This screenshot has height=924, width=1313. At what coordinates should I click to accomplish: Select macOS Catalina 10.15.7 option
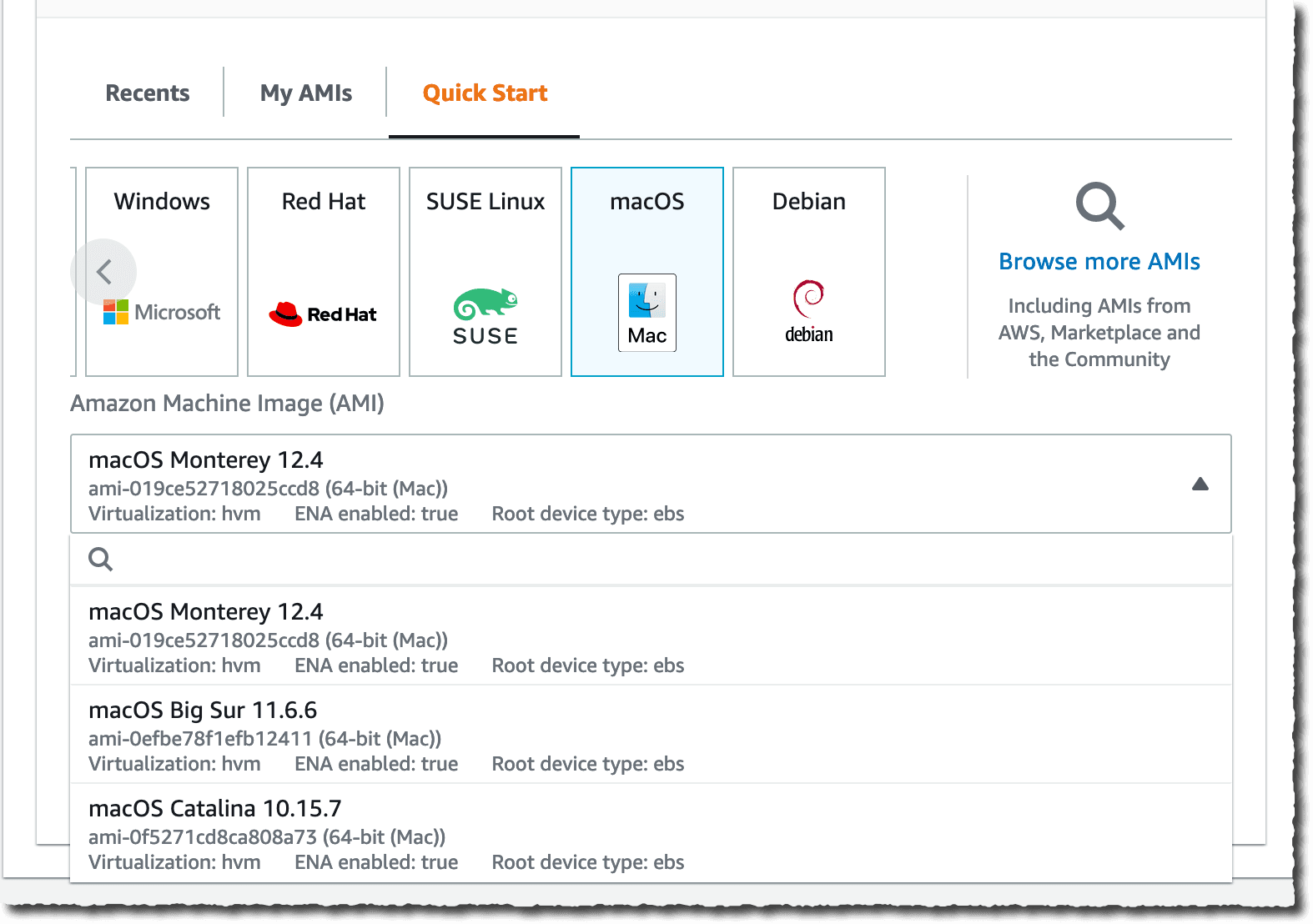point(651,833)
